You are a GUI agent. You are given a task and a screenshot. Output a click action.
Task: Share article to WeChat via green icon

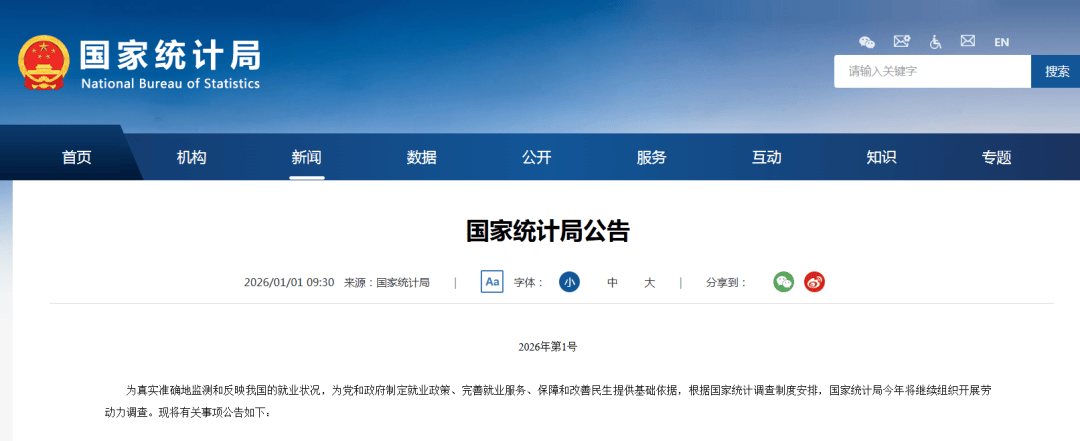click(x=783, y=282)
